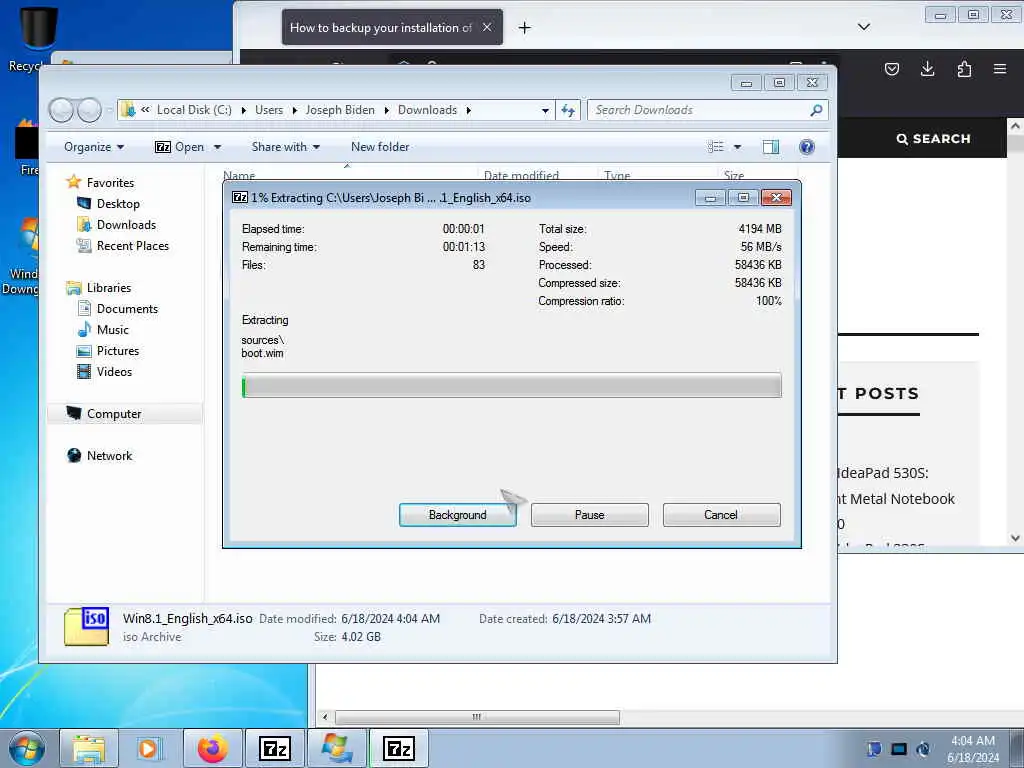The height and width of the screenshot is (768, 1024).
Task: Click Downloads breadcrumb in address bar
Action: (x=427, y=110)
